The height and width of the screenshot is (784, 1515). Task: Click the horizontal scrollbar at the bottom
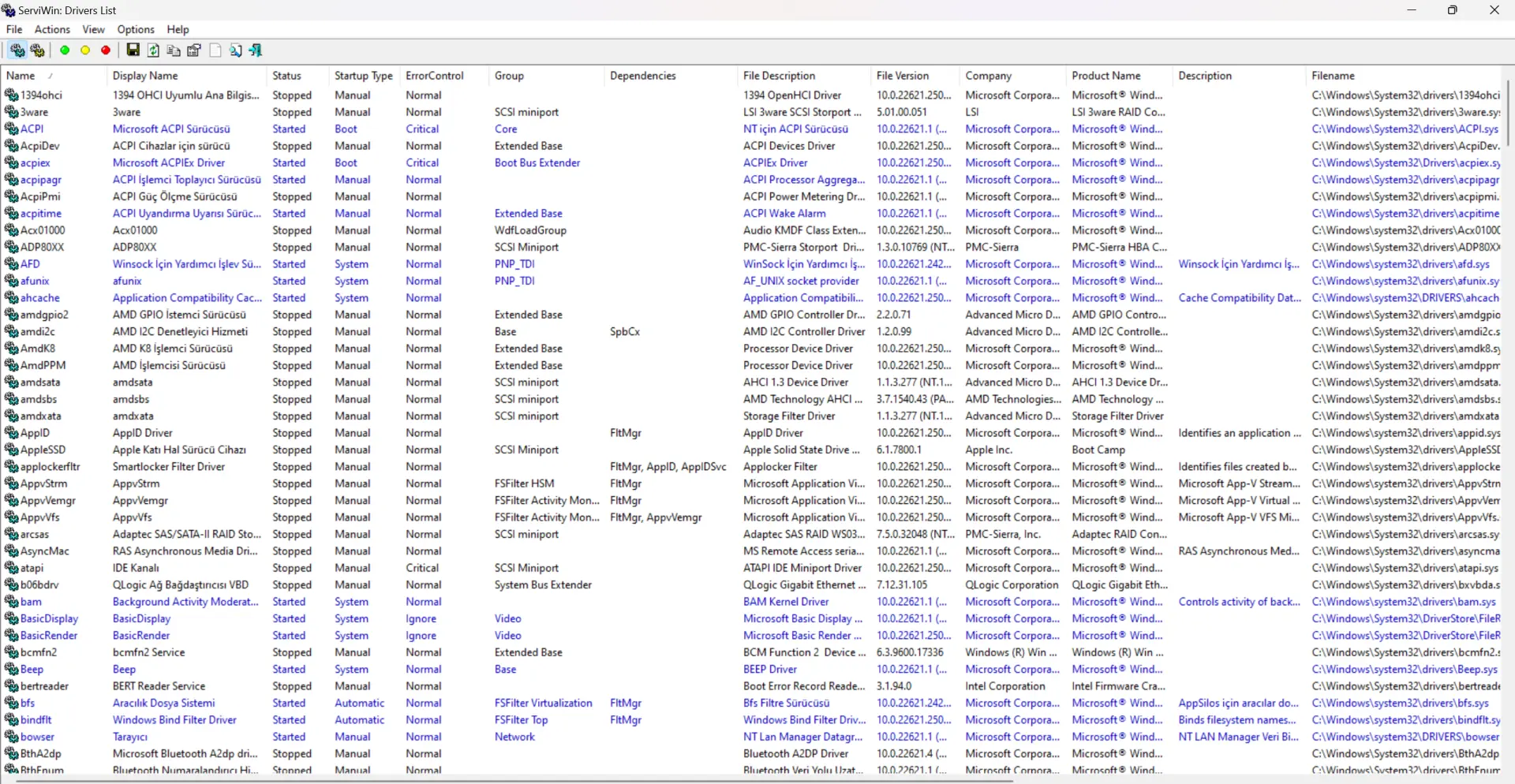(514, 780)
